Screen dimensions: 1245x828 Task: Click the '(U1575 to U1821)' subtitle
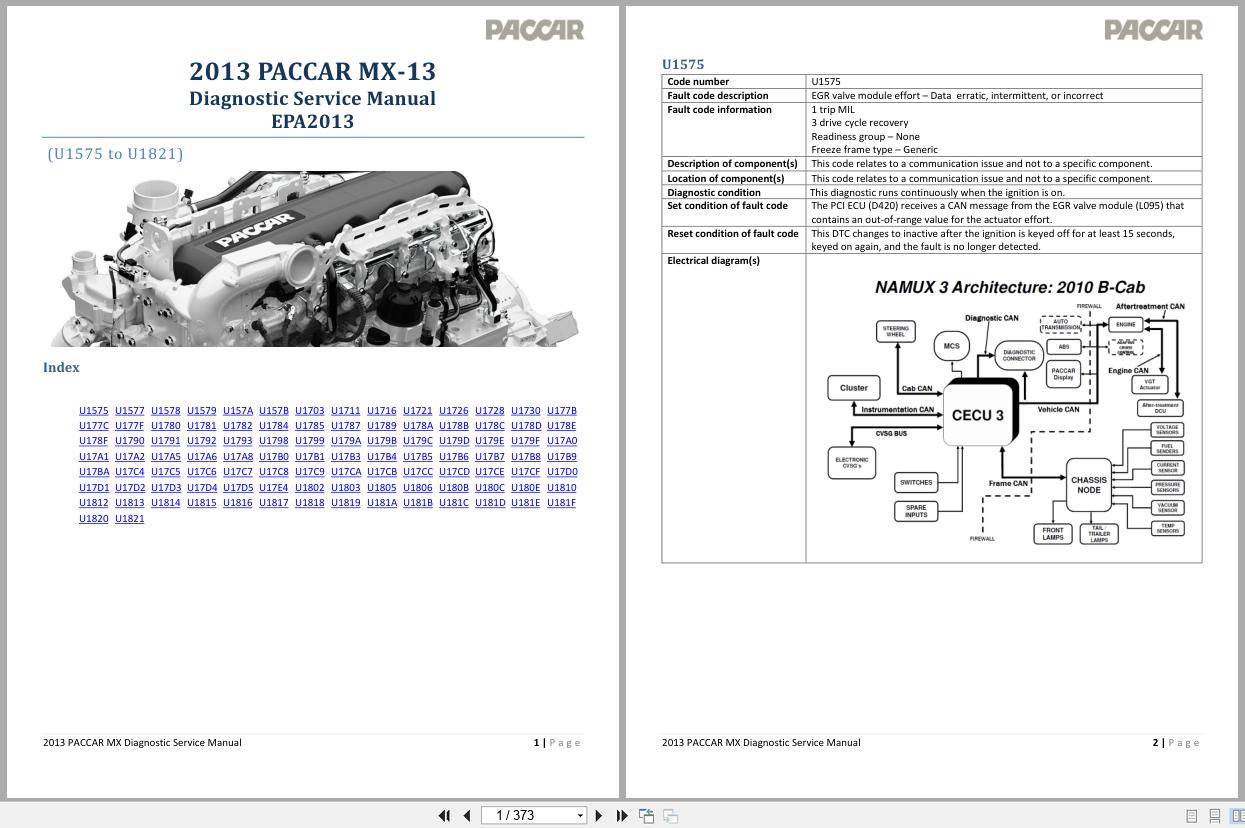coord(115,153)
